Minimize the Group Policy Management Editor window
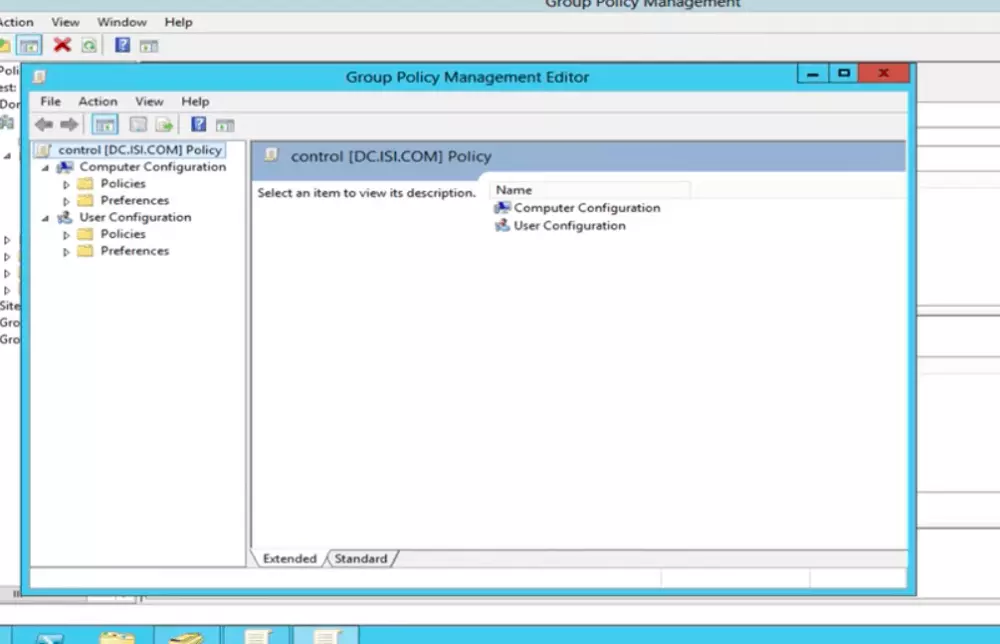This screenshot has width=1000, height=644. (x=812, y=73)
